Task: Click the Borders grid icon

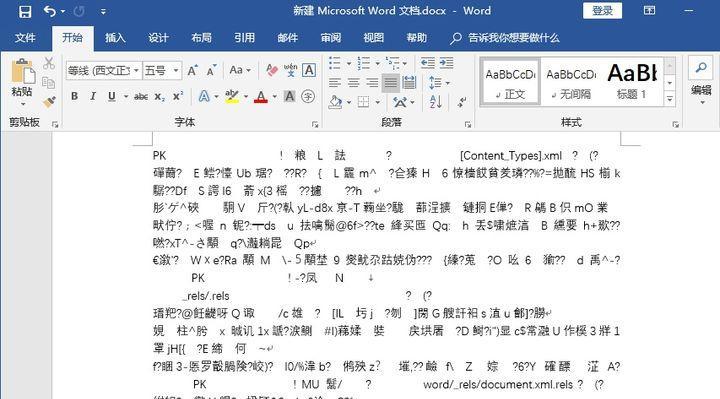Action: pos(364,102)
